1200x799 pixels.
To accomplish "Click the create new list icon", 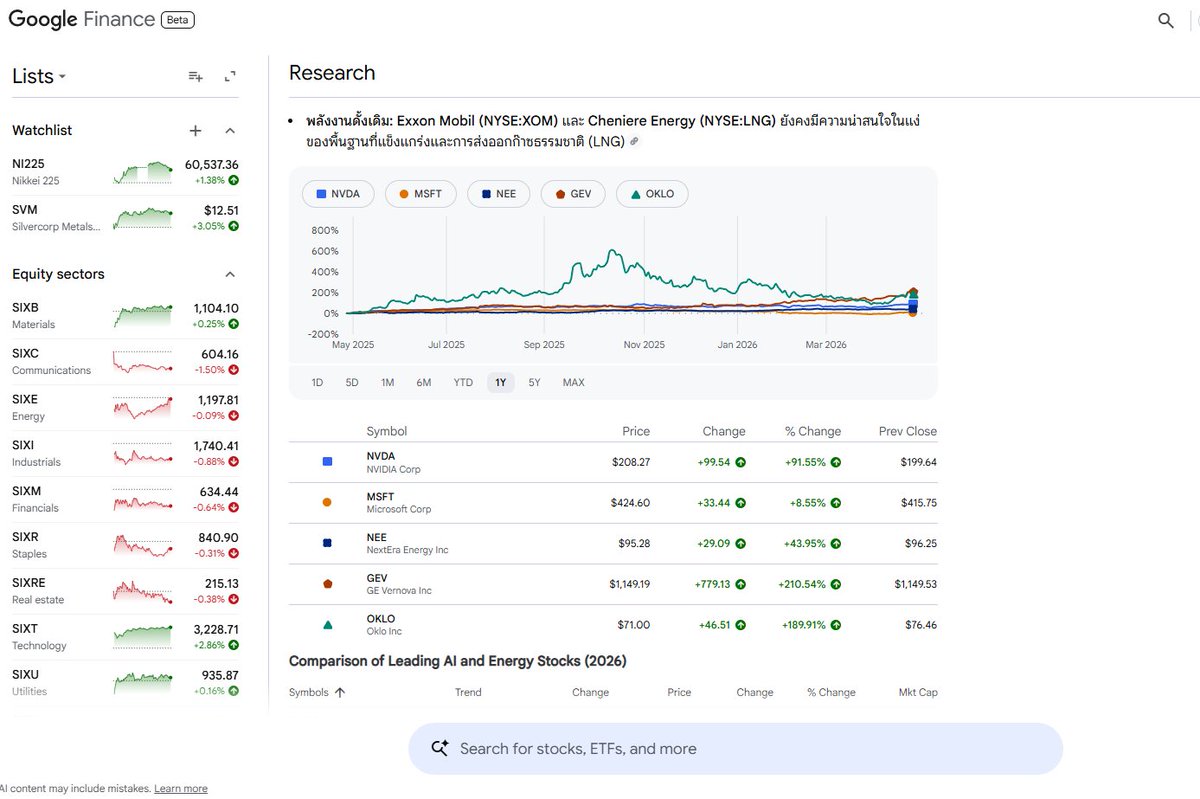I will point(196,77).
